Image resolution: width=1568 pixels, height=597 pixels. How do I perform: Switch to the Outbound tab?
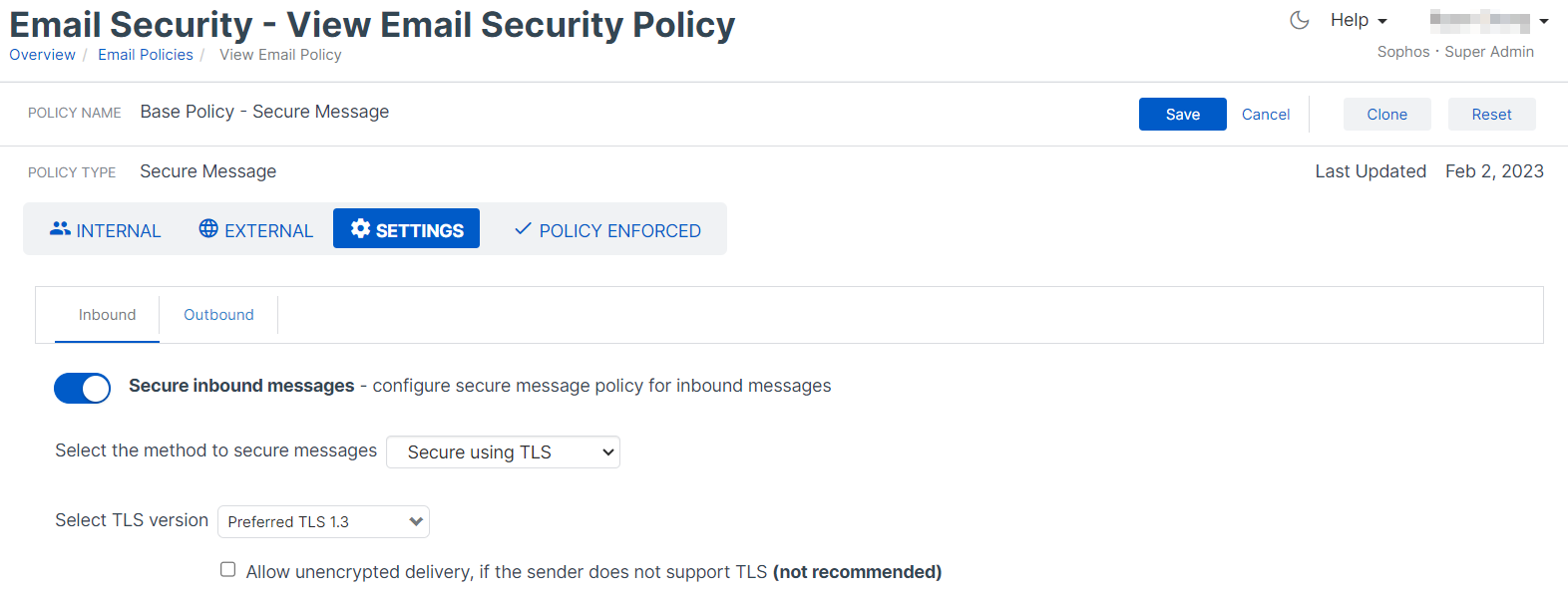[218, 315]
